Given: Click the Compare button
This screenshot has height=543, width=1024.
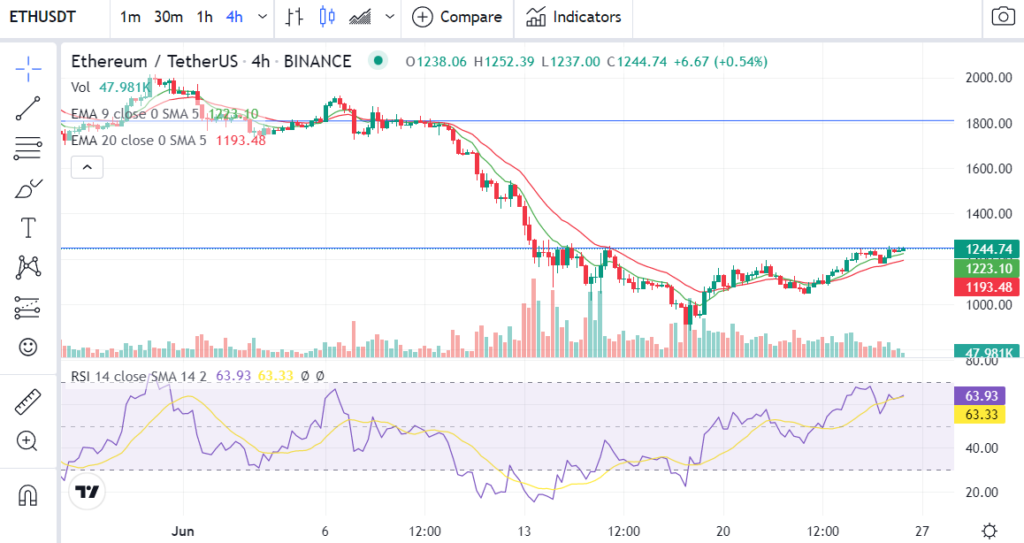Looking at the screenshot, I should [x=458, y=17].
